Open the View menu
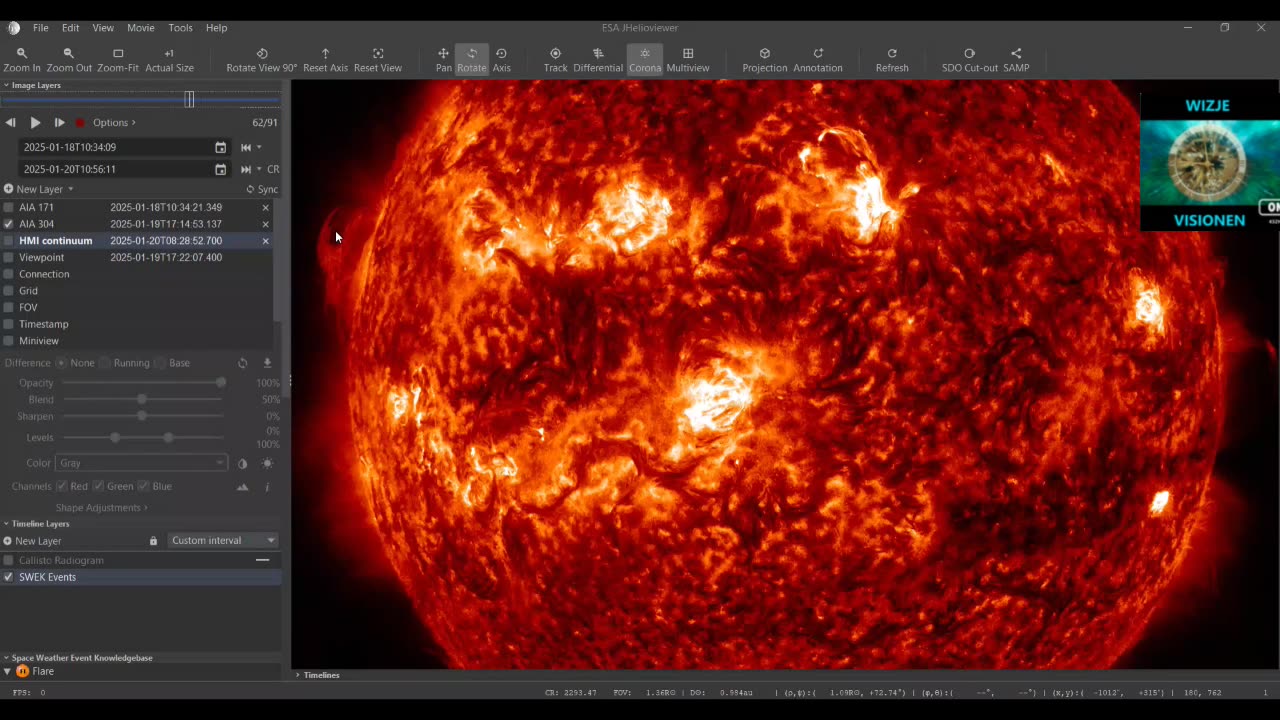 click(103, 28)
